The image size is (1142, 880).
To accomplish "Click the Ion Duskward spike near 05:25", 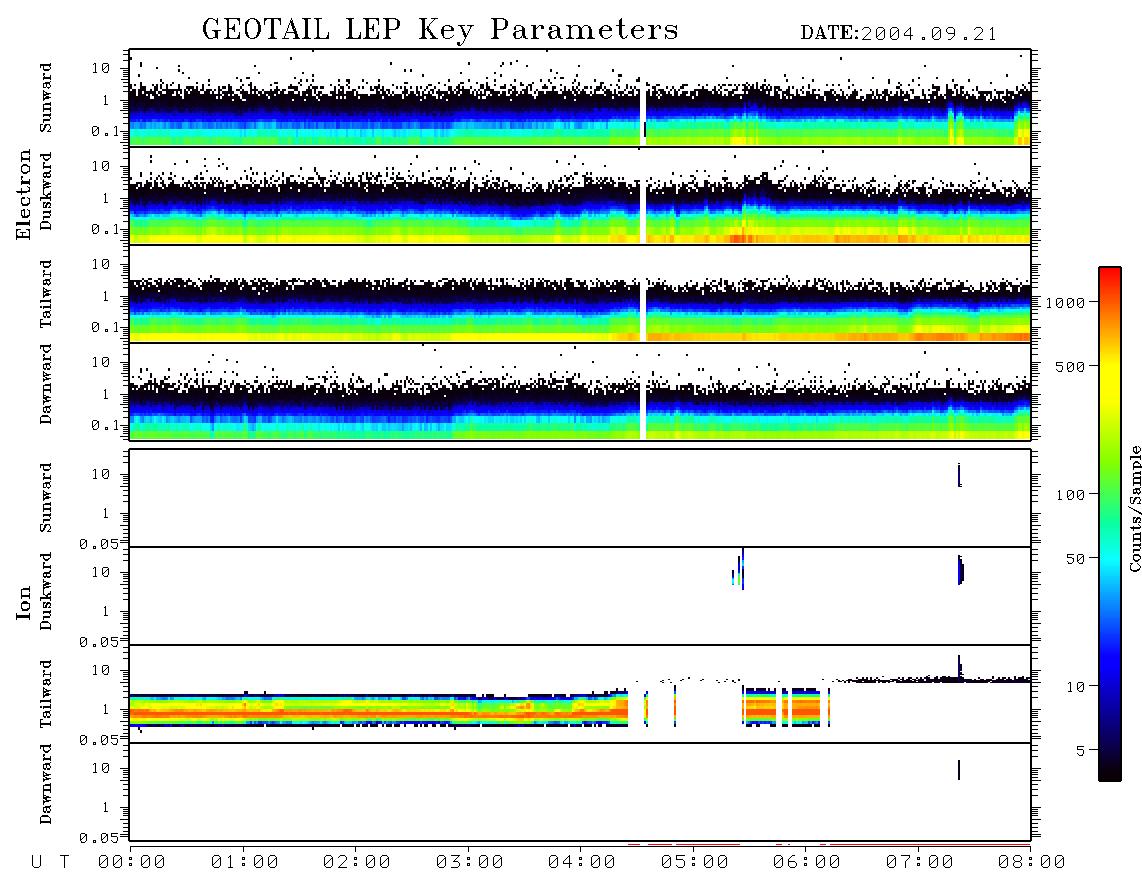I will [739, 570].
